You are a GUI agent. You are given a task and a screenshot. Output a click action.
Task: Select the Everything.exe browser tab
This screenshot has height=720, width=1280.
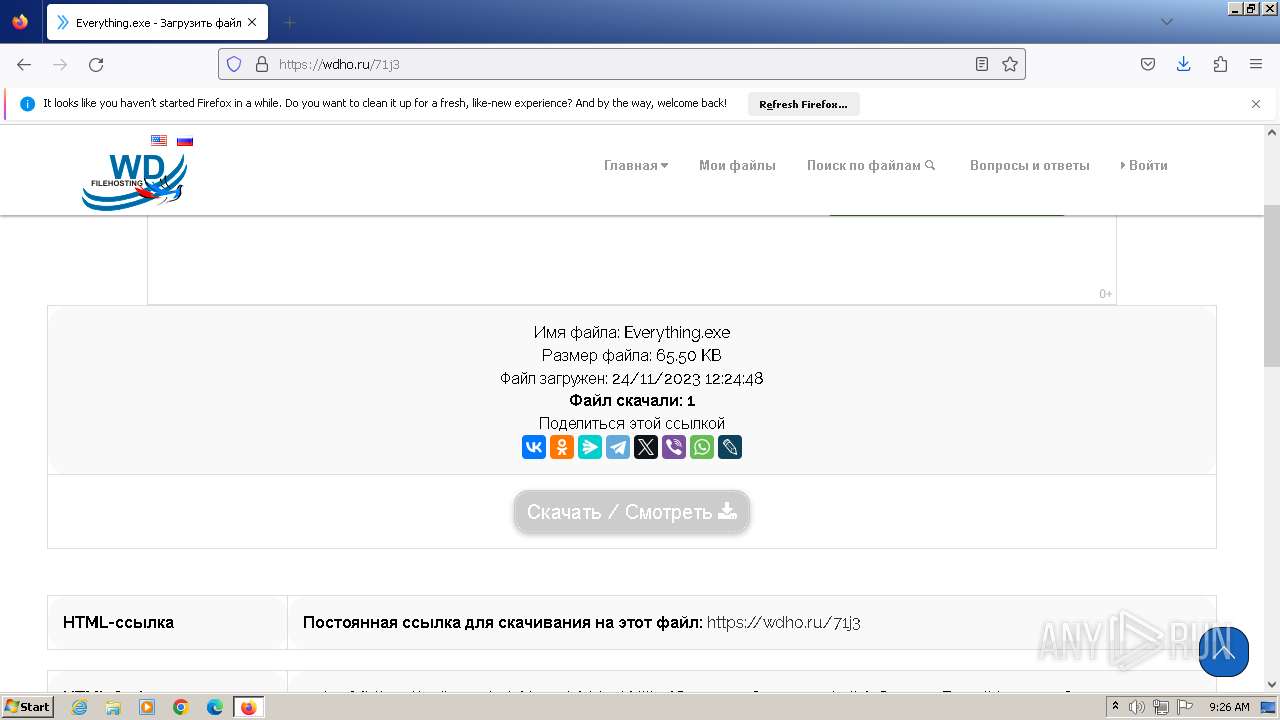(157, 22)
